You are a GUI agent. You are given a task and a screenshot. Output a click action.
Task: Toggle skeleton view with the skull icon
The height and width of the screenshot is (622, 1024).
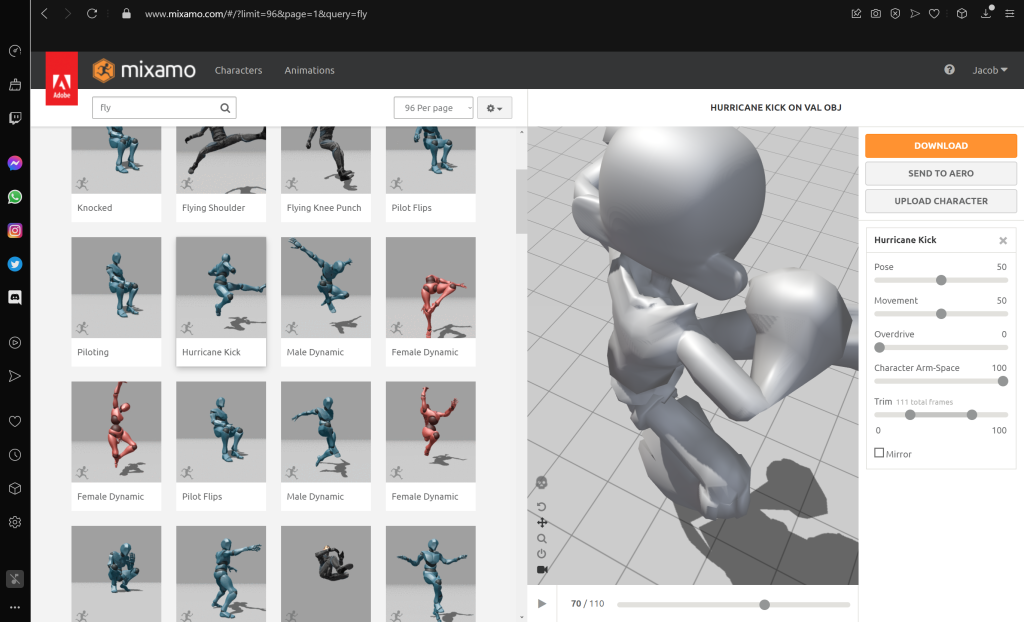pyautogui.click(x=542, y=483)
